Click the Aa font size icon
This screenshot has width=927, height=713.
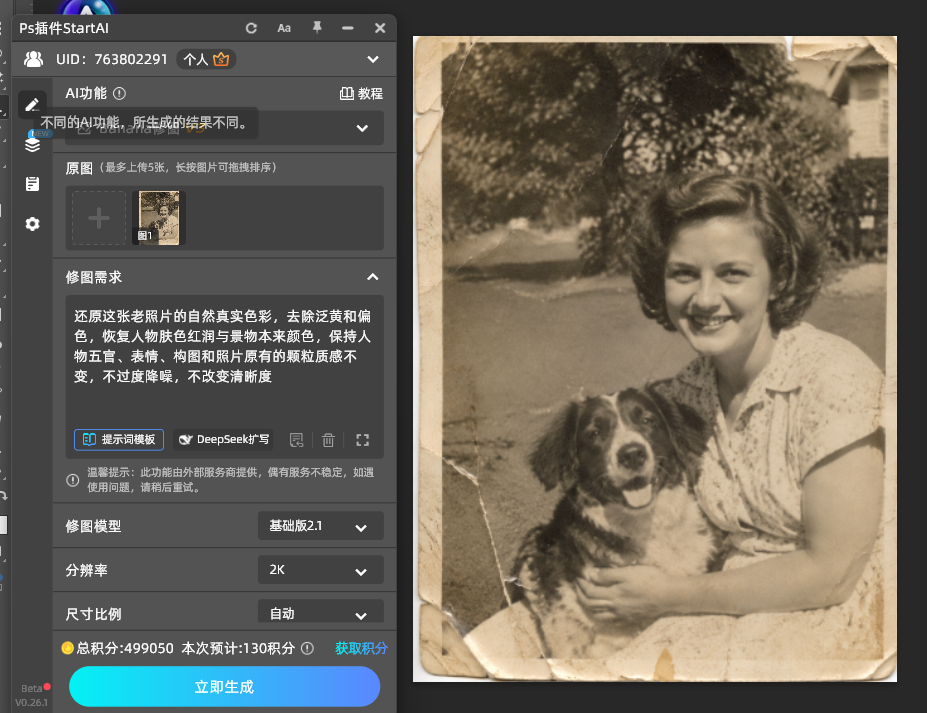[284, 28]
